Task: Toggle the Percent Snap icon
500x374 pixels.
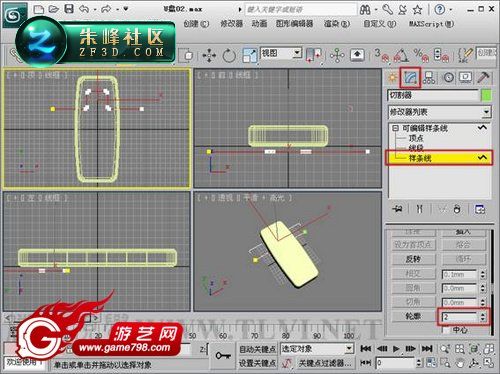Action: point(421,55)
